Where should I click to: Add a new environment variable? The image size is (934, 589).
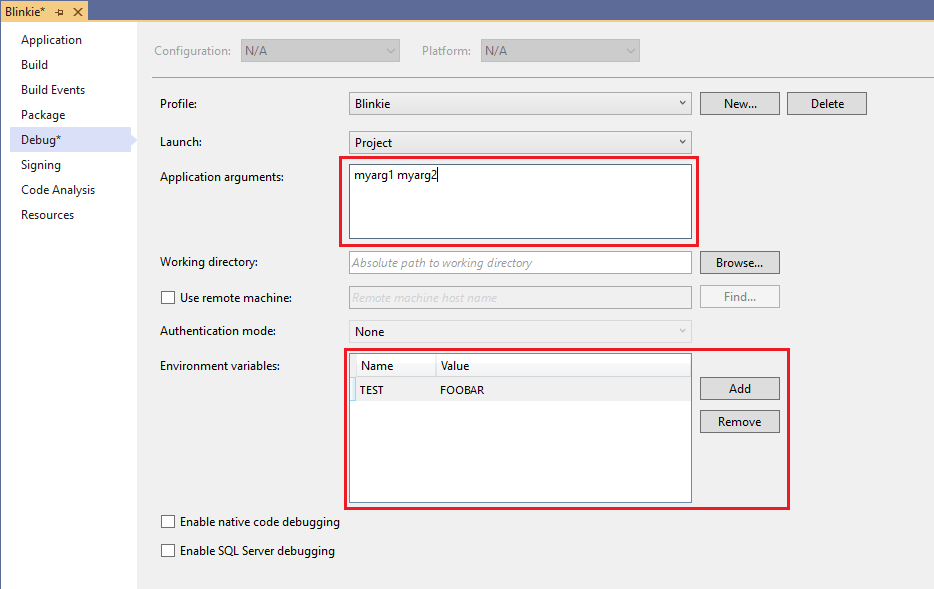(x=739, y=389)
